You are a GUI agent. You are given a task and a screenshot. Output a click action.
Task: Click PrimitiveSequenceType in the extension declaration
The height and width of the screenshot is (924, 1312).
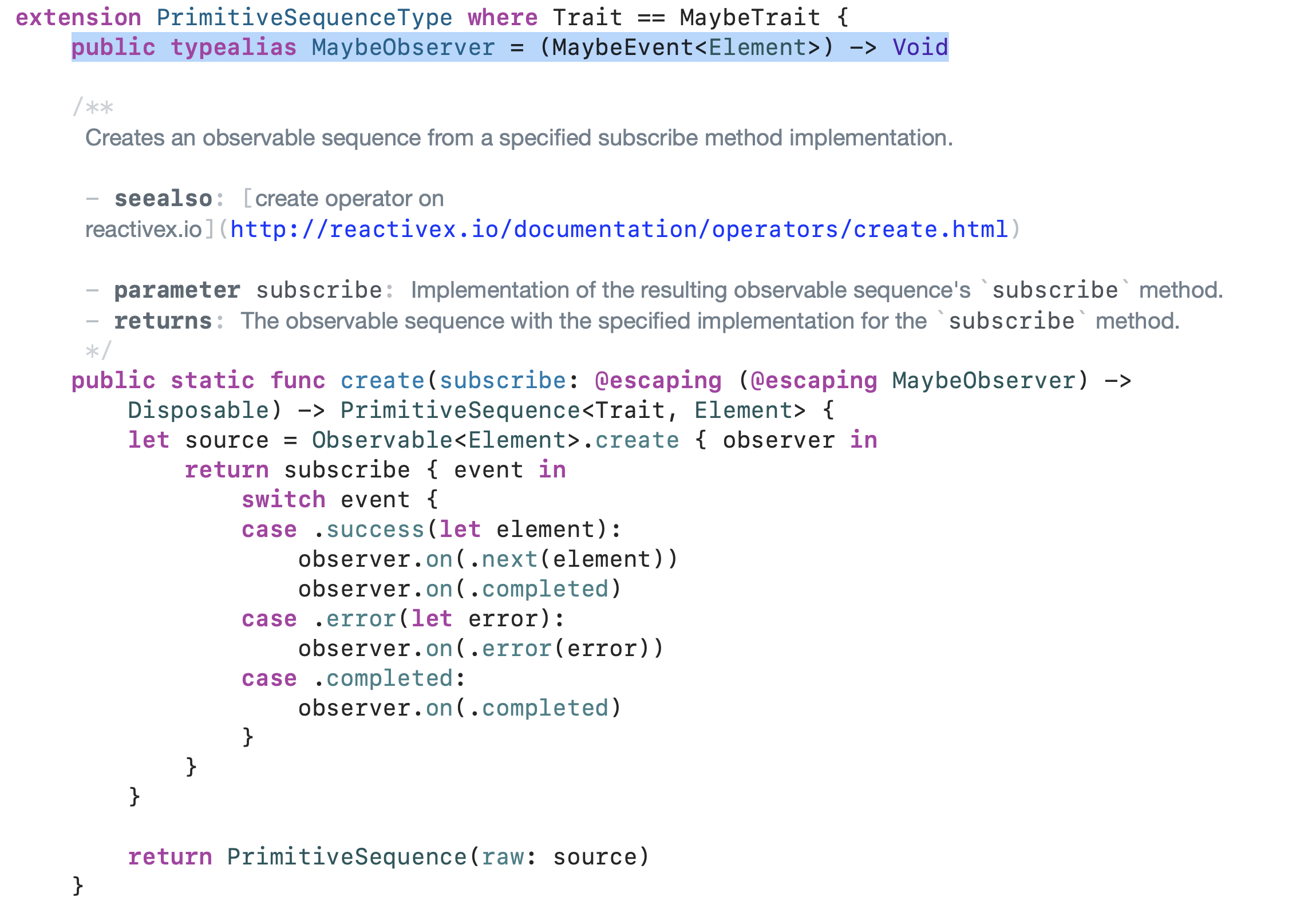point(304,18)
